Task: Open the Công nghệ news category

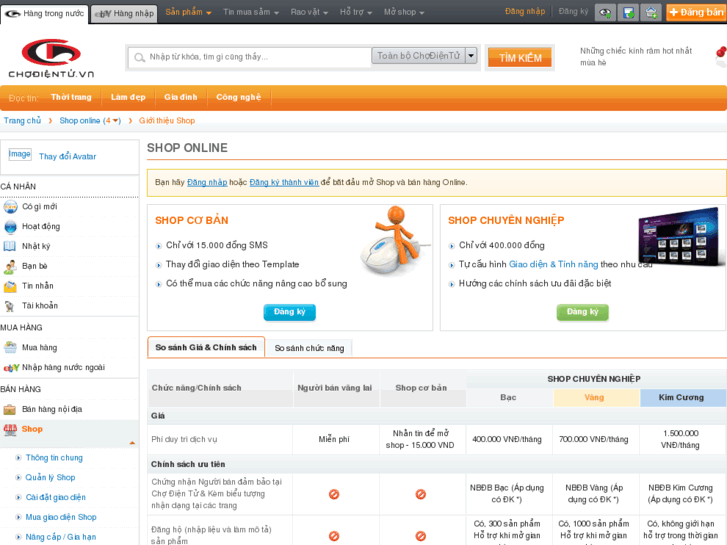Action: (x=238, y=97)
